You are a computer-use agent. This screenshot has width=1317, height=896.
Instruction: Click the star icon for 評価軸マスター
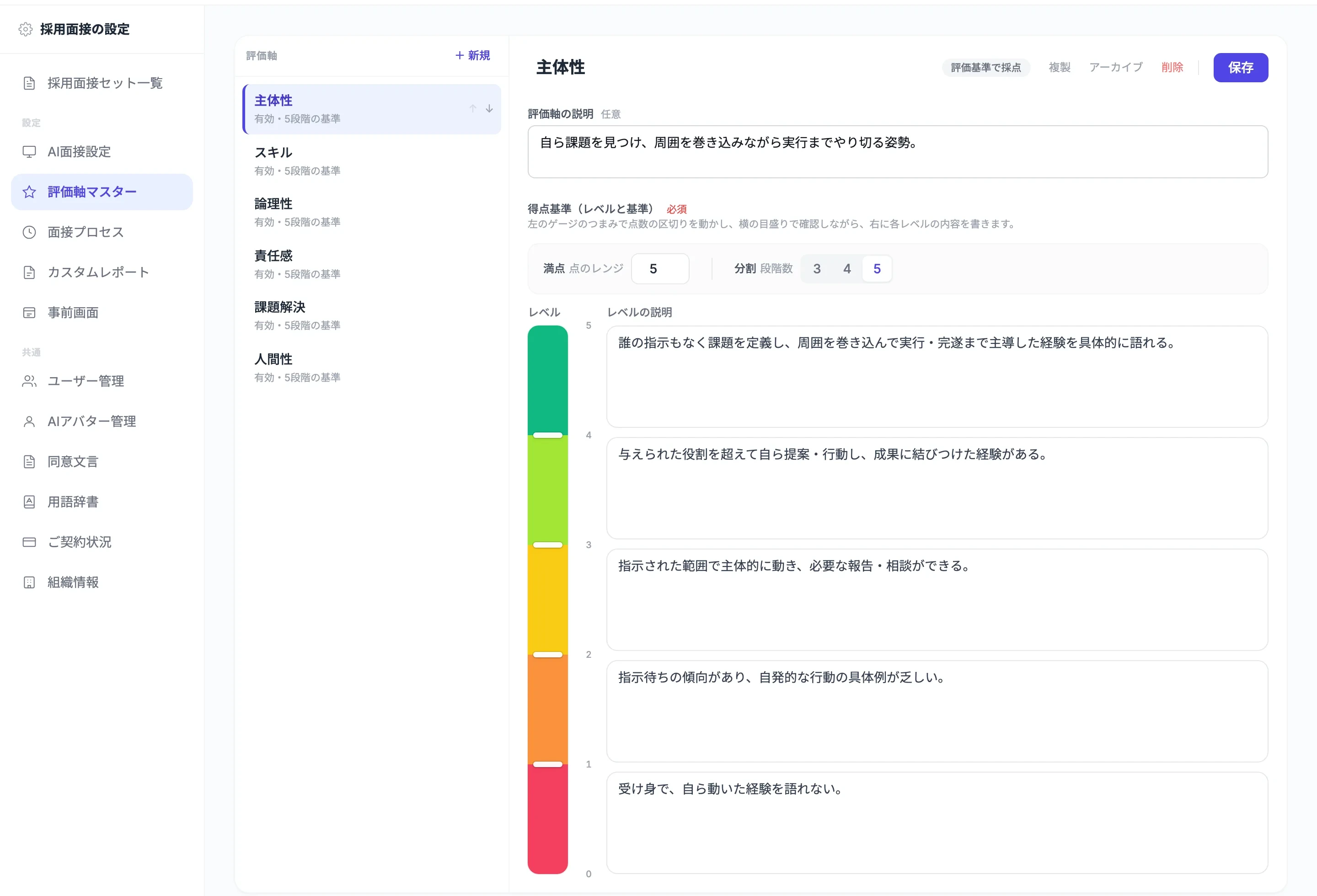[29, 192]
